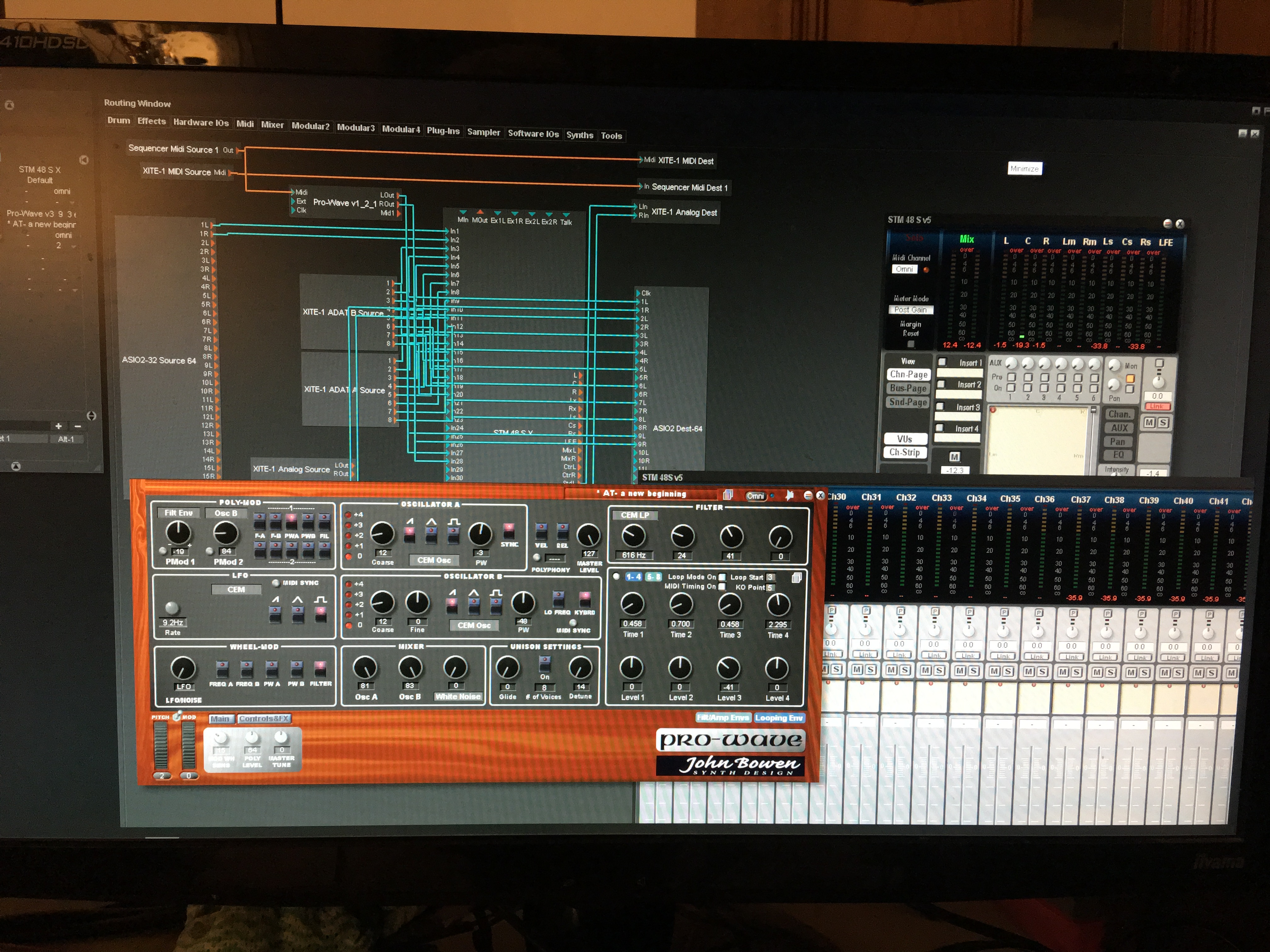Toggle LFO sawtooth wave button
Image resolution: width=1270 pixels, height=952 pixels.
tap(276, 614)
